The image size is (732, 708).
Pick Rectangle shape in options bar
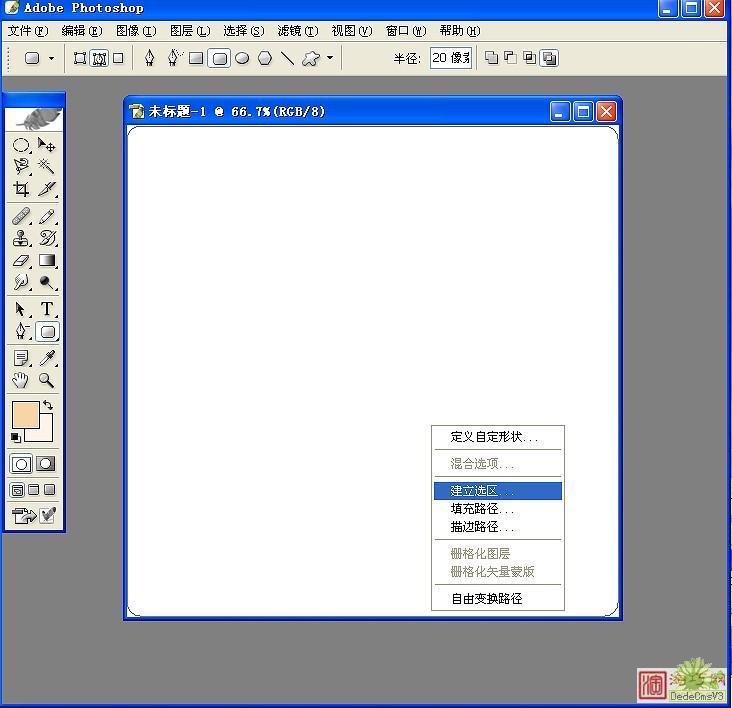(x=196, y=58)
